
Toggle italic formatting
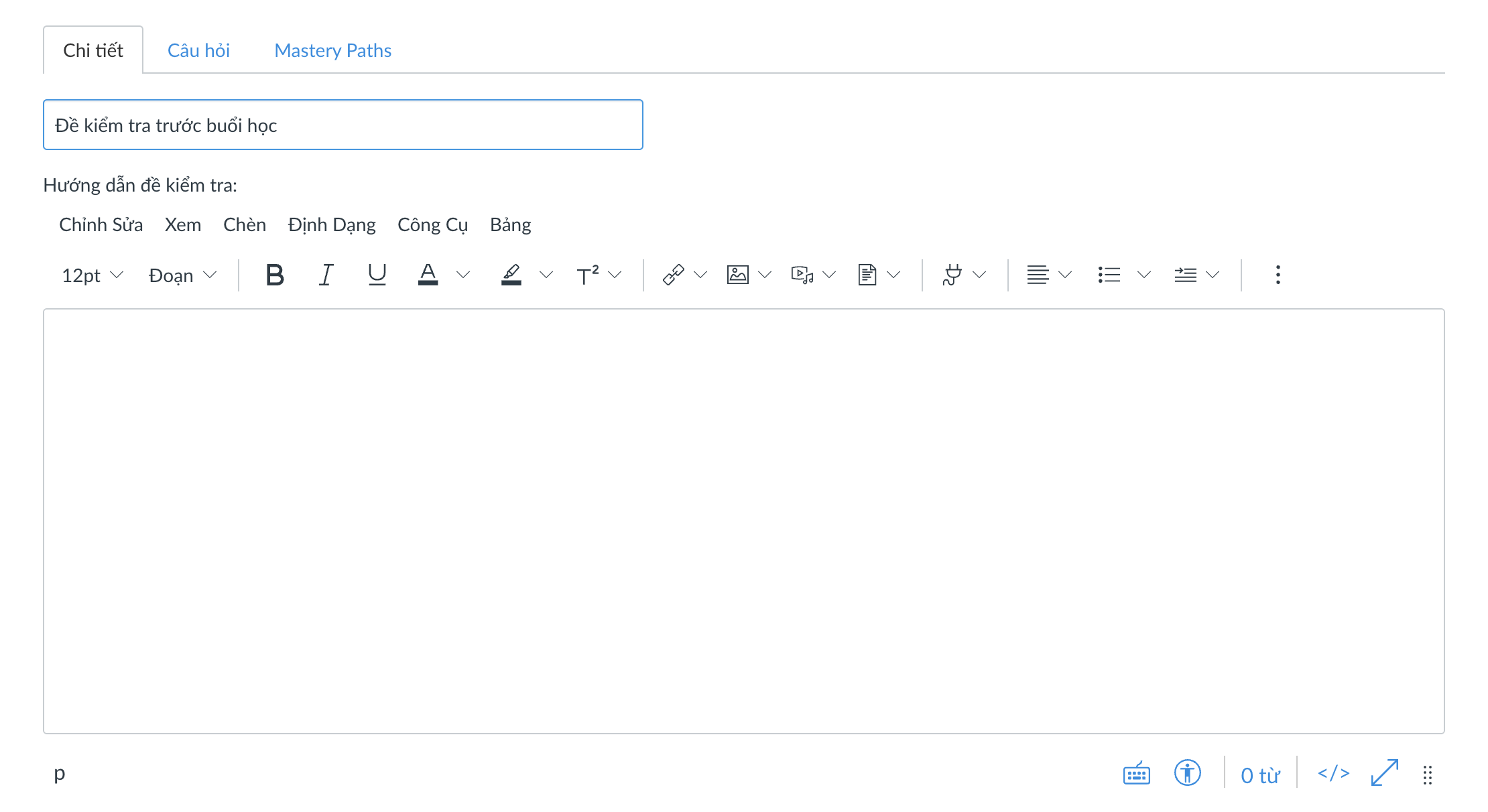pyautogui.click(x=326, y=275)
